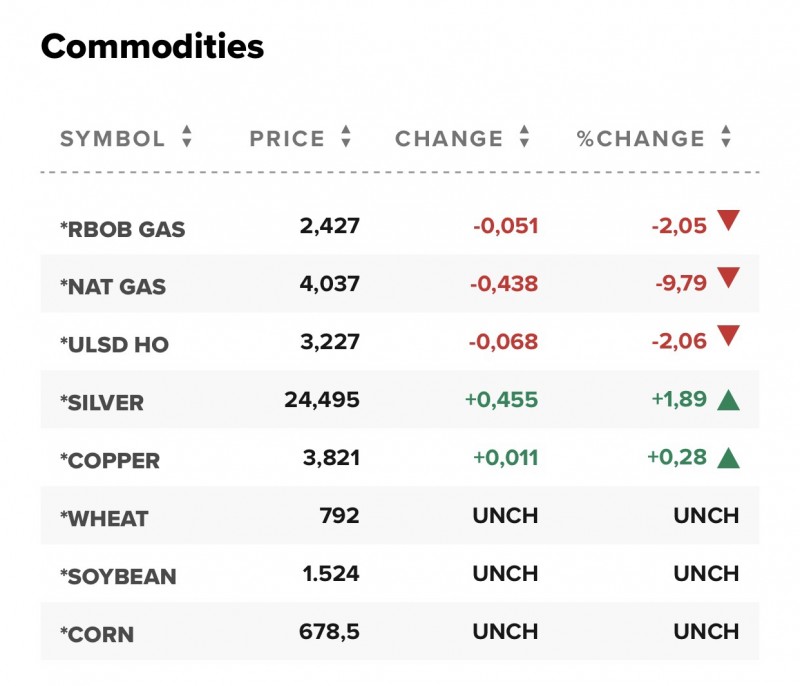Open the *CORN commodity quote
Image resolution: width=800 pixels, height=686 pixels.
(97, 635)
